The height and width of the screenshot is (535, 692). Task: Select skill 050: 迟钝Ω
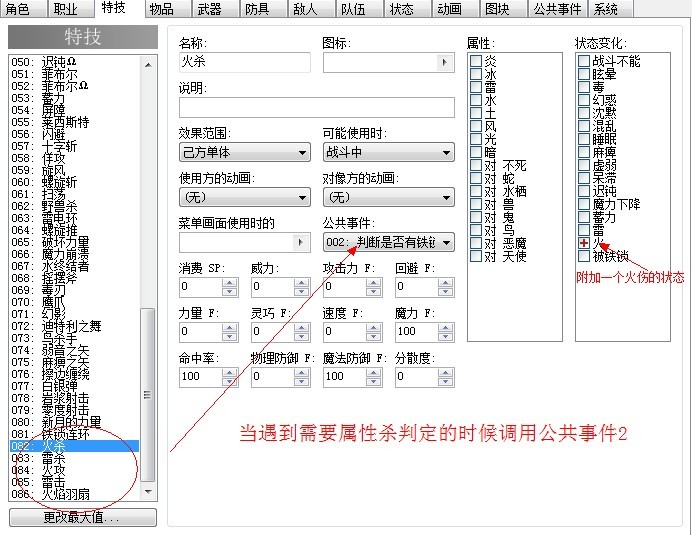coord(74,62)
